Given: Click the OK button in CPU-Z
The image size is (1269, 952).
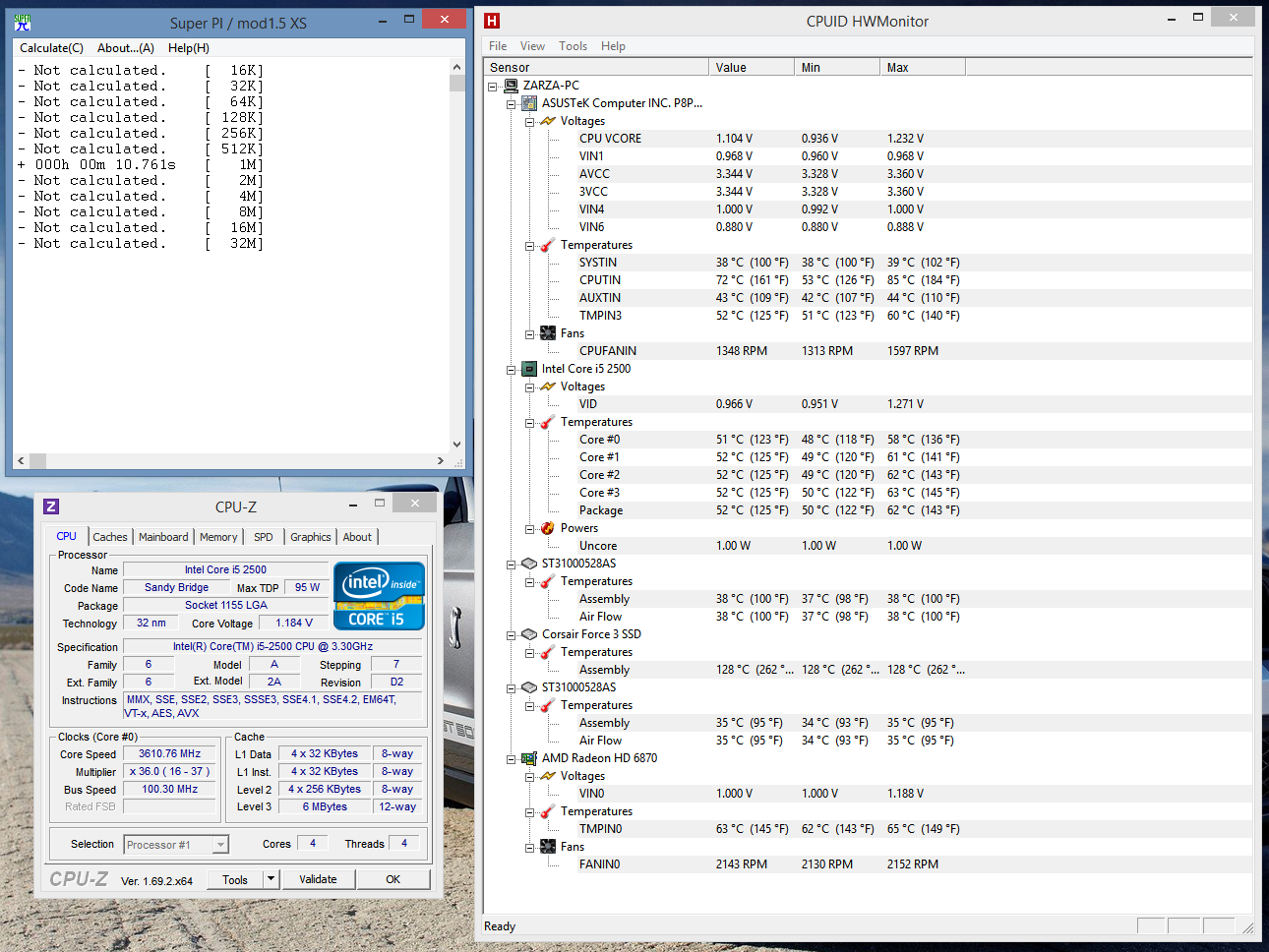Looking at the screenshot, I should 393,879.
